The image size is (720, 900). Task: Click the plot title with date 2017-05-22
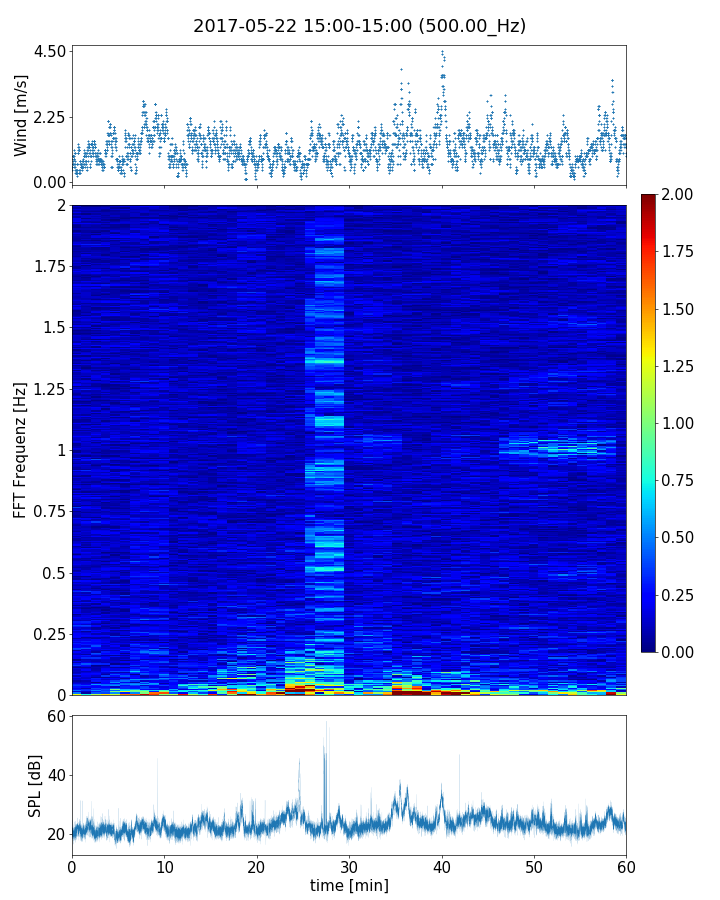[x=359, y=26]
